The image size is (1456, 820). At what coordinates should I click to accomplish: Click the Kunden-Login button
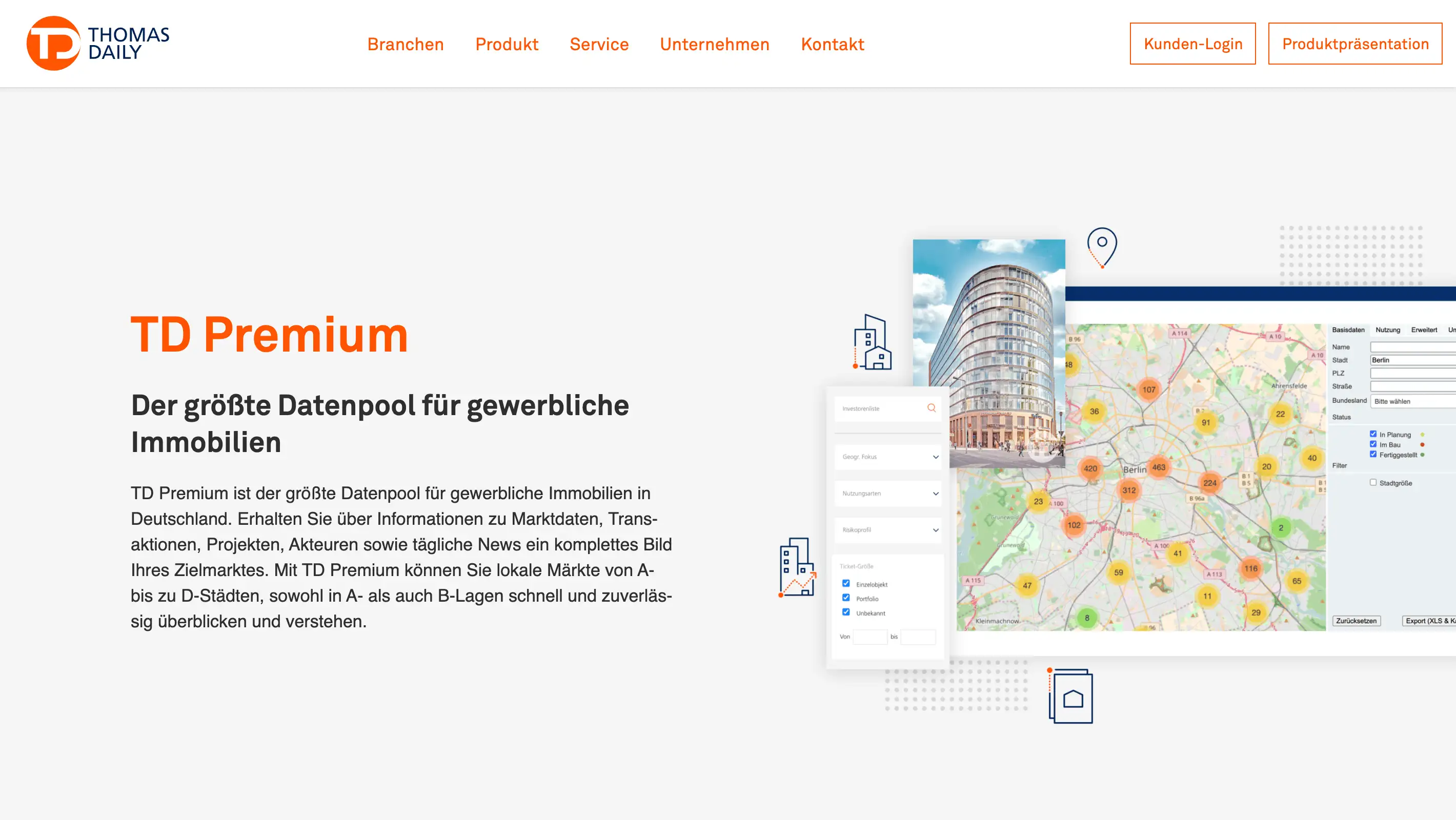[x=1192, y=44]
